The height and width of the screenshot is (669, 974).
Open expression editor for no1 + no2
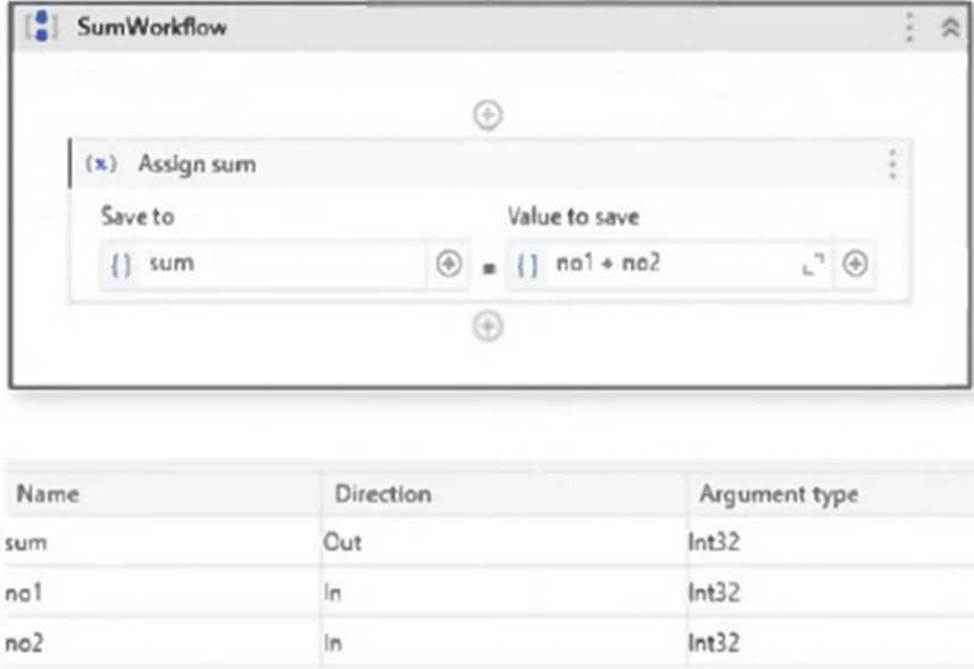tap(812, 264)
